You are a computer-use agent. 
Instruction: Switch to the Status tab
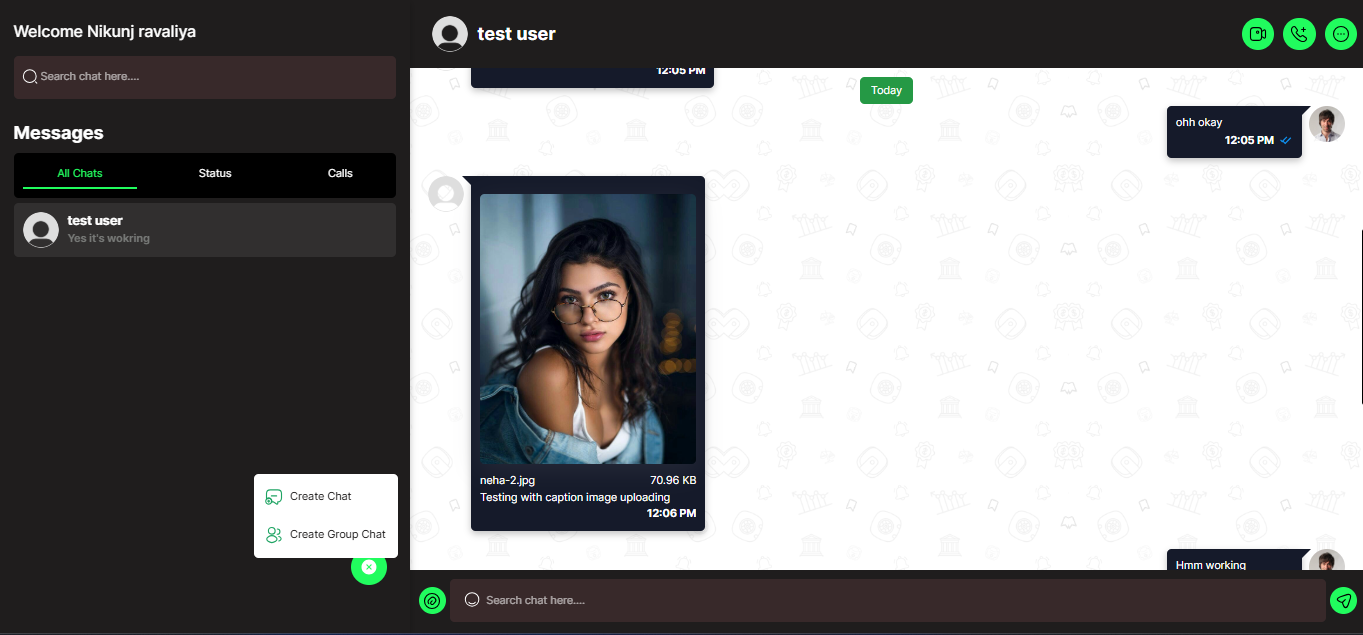coord(214,172)
